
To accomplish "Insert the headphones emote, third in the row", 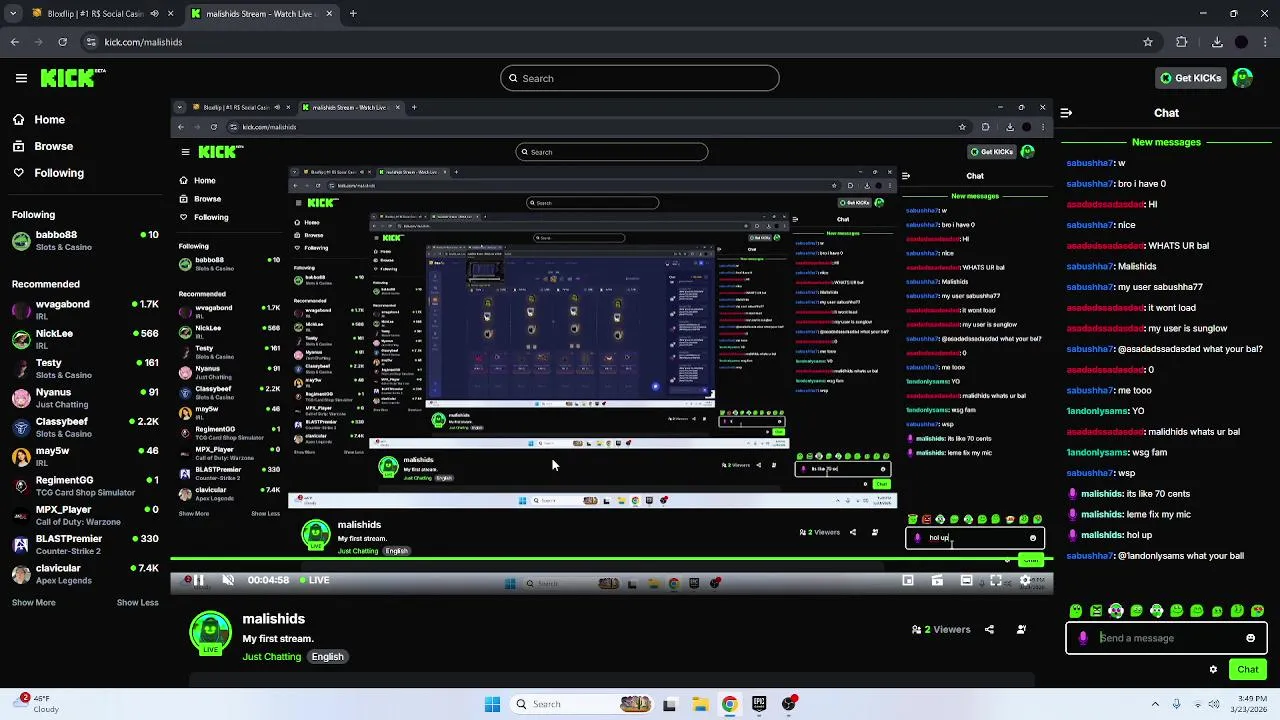I will 1116,611.
